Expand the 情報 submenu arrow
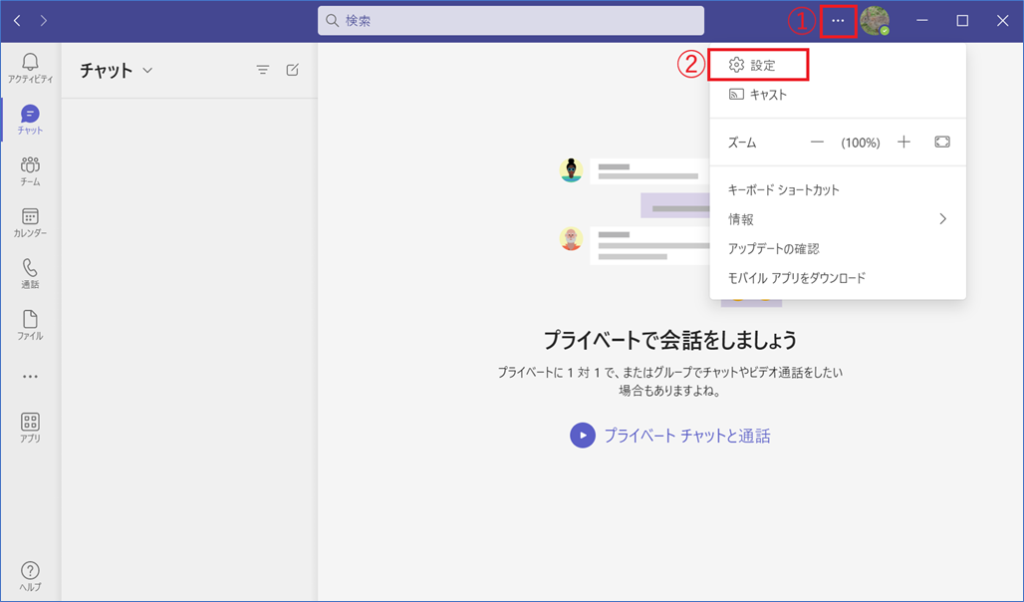The width and height of the screenshot is (1024, 602). coord(942,219)
